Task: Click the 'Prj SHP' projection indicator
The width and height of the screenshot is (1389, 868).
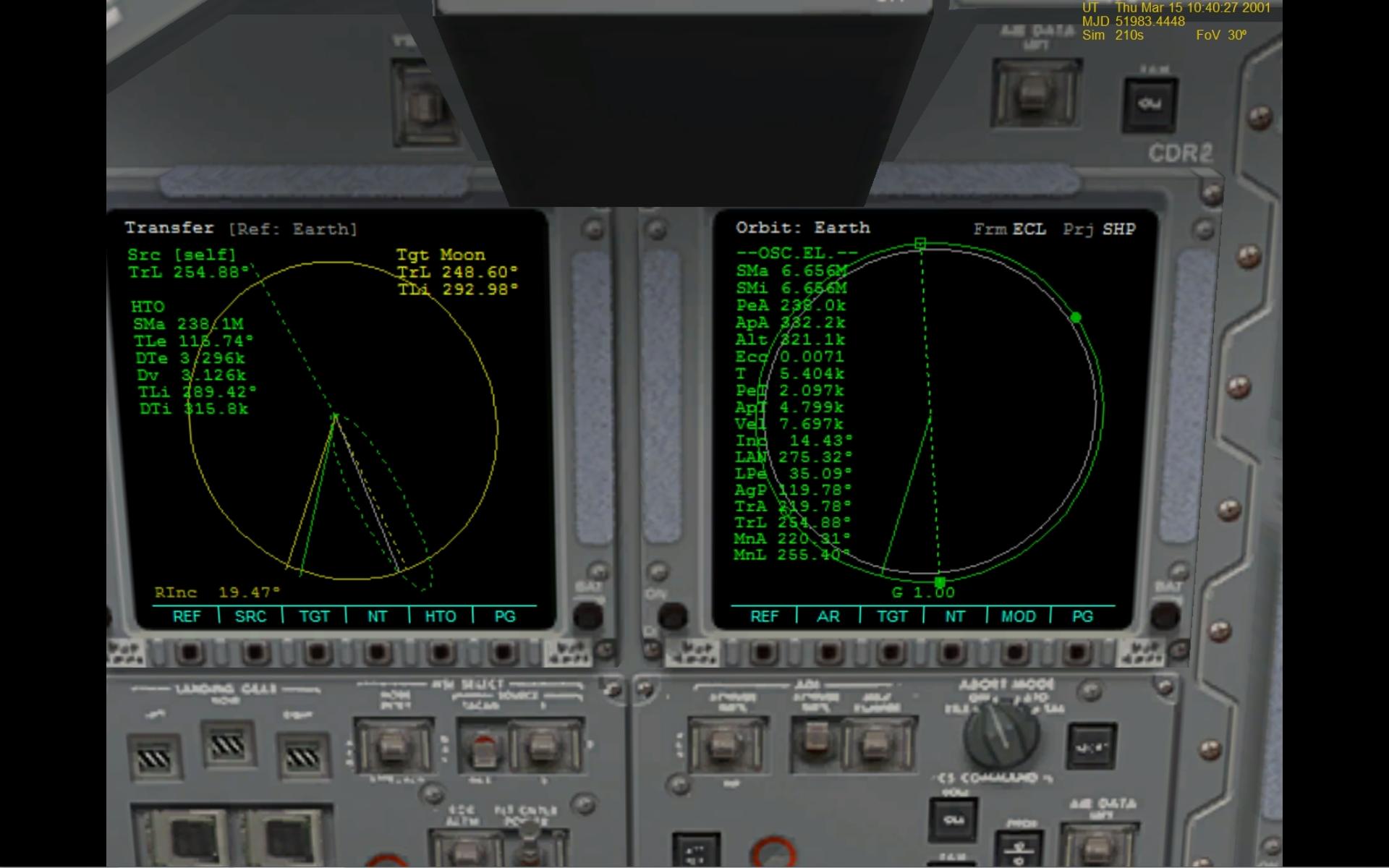Action: [1099, 229]
